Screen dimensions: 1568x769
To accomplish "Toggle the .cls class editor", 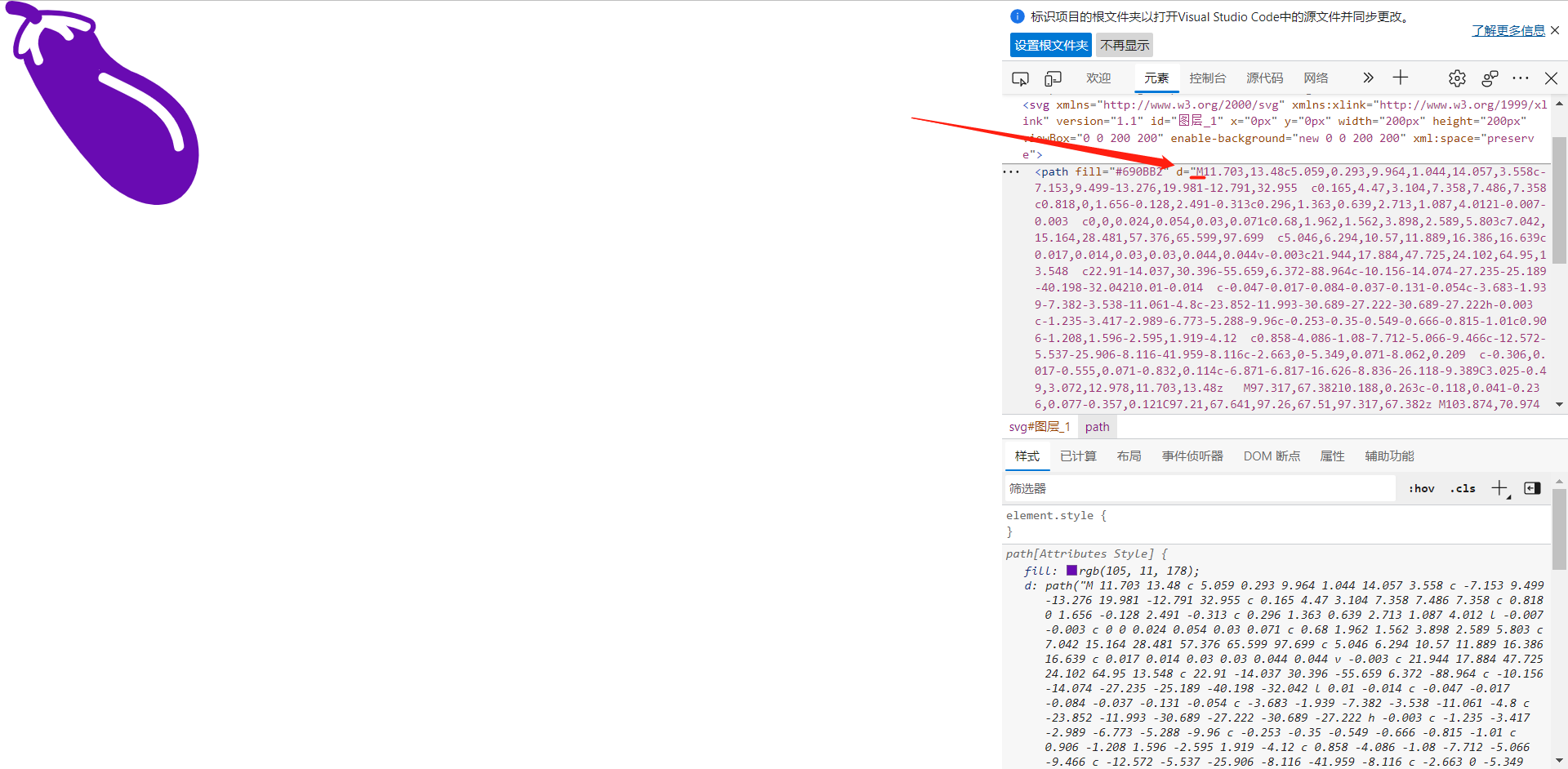I will click(1463, 488).
